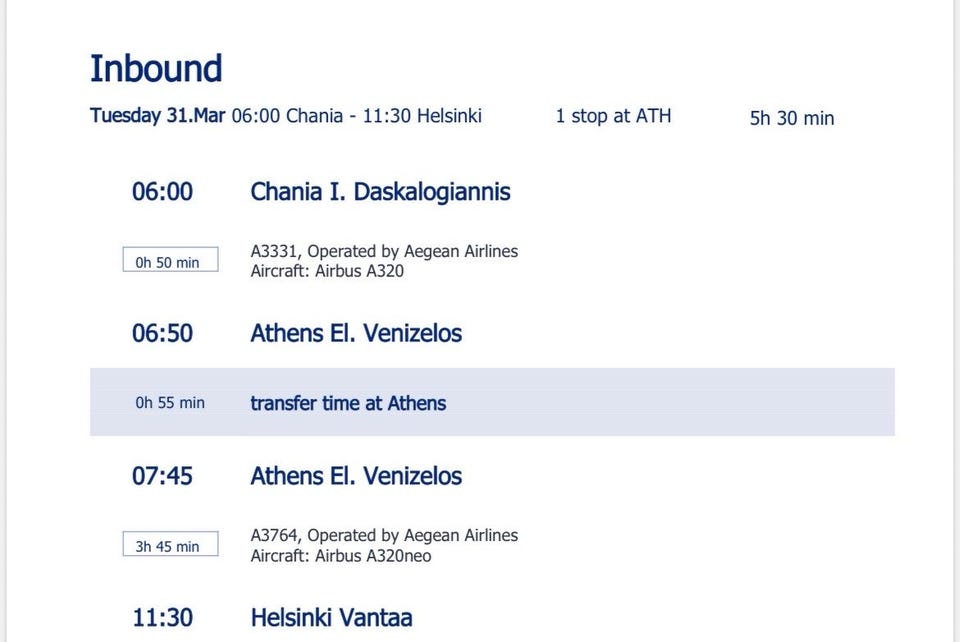Screen dimensions: 960x642
Task: Click flight A3764 operated by Aegean Airlines
Action: [x=384, y=536]
